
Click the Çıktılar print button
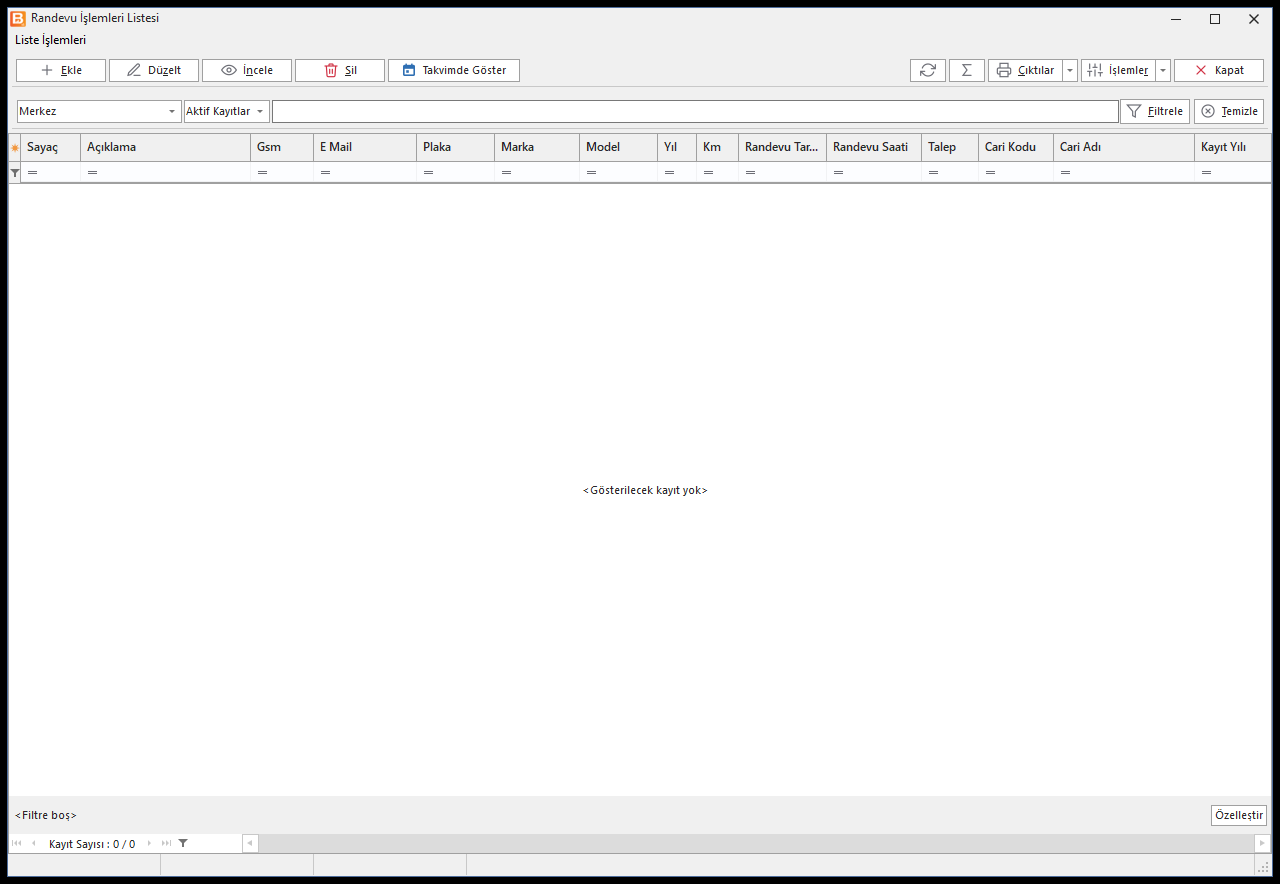click(1025, 70)
